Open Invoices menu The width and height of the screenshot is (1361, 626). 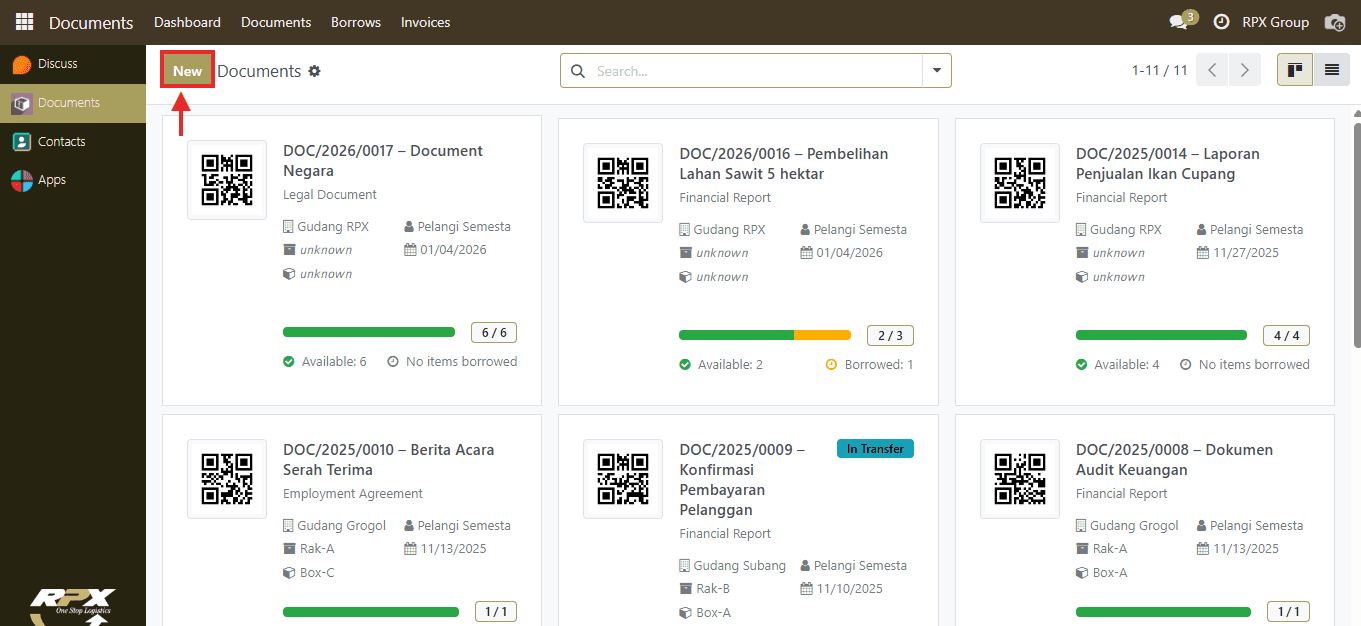[x=426, y=22]
